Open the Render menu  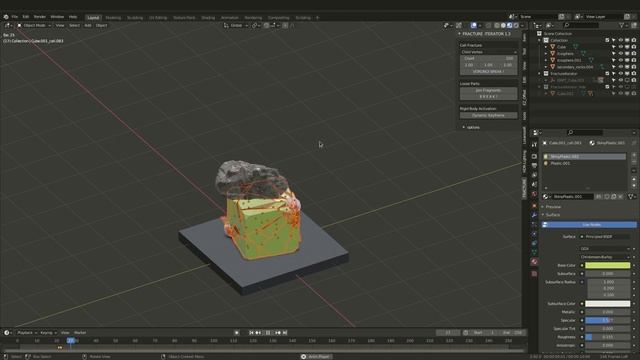point(40,17)
